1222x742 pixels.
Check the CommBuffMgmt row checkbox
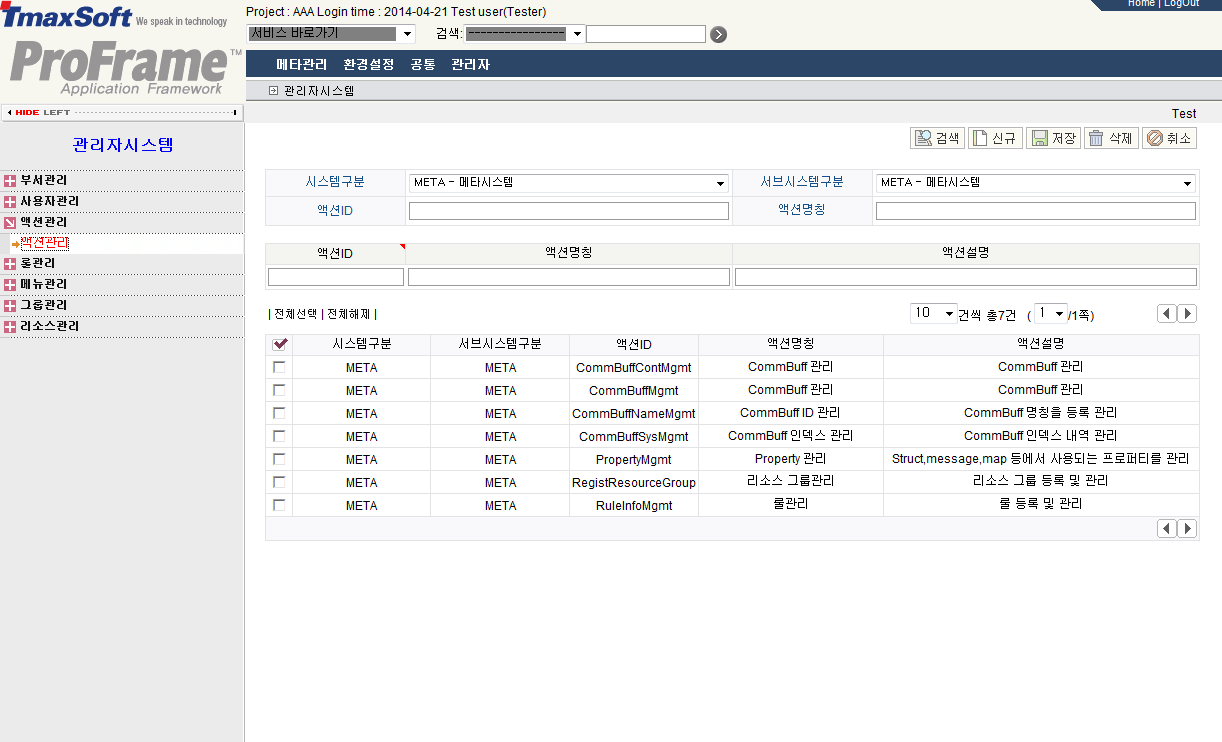tap(279, 390)
